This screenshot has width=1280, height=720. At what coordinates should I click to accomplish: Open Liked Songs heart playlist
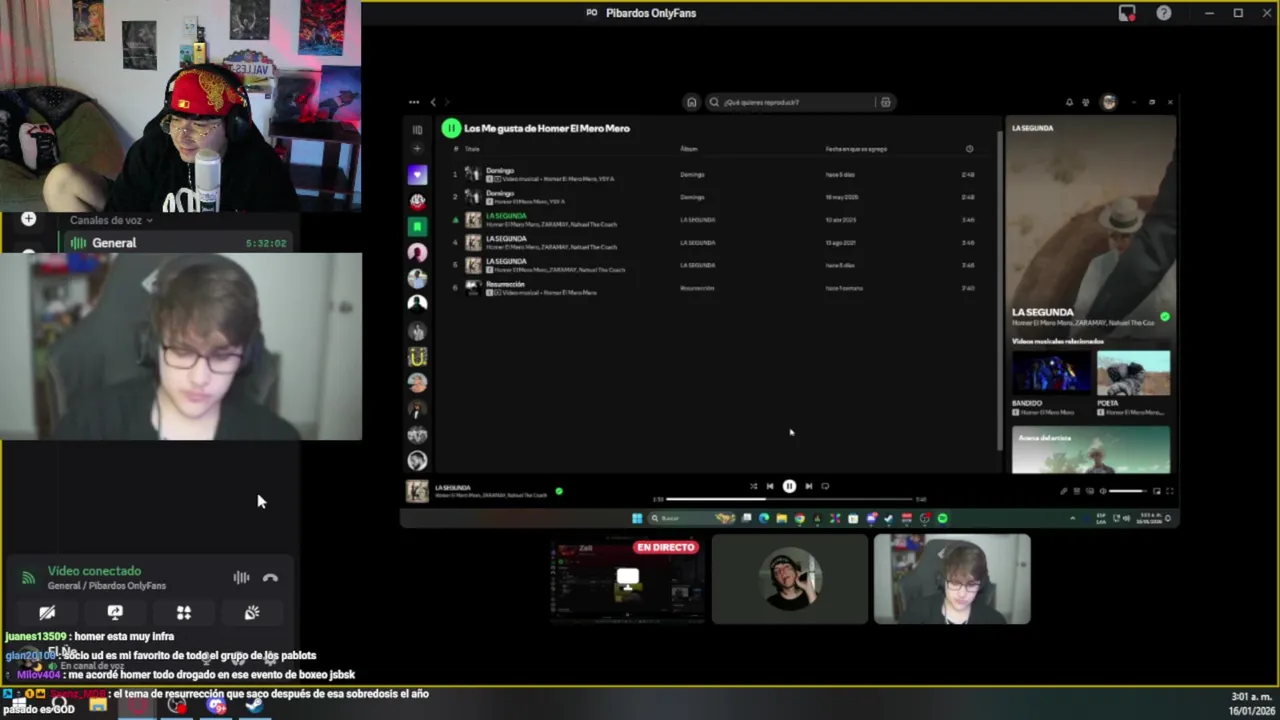[417, 175]
